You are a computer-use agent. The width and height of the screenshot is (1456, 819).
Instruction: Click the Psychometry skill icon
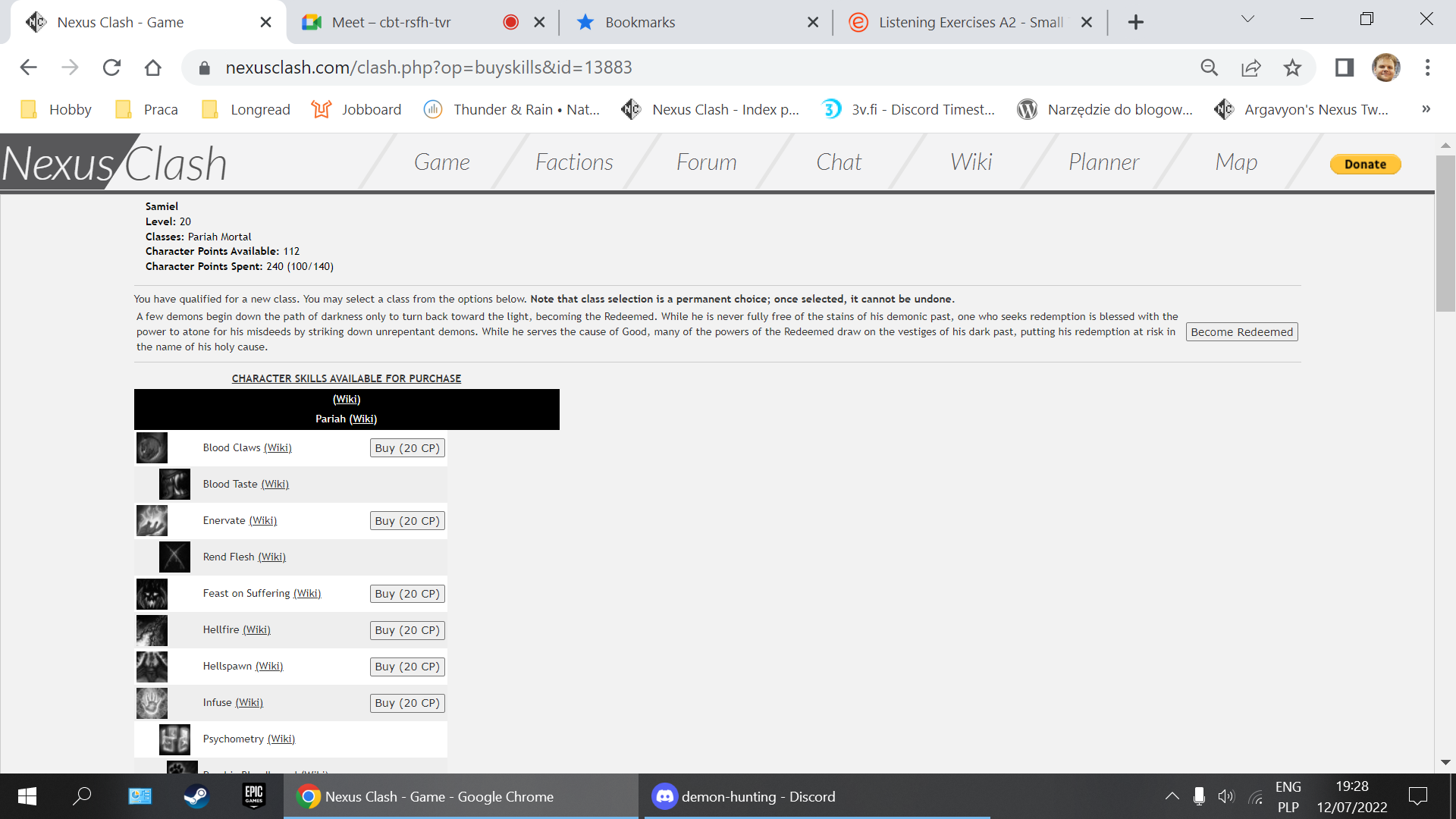pos(174,739)
